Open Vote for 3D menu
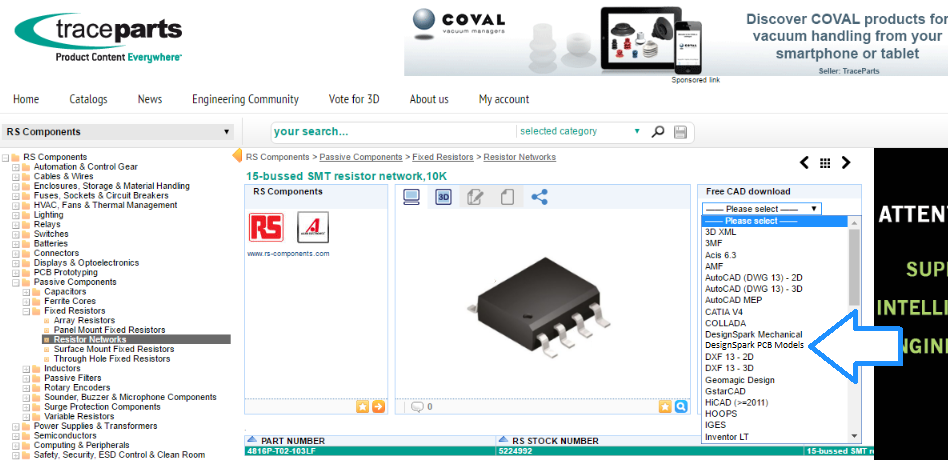The height and width of the screenshot is (474, 948). (354, 99)
